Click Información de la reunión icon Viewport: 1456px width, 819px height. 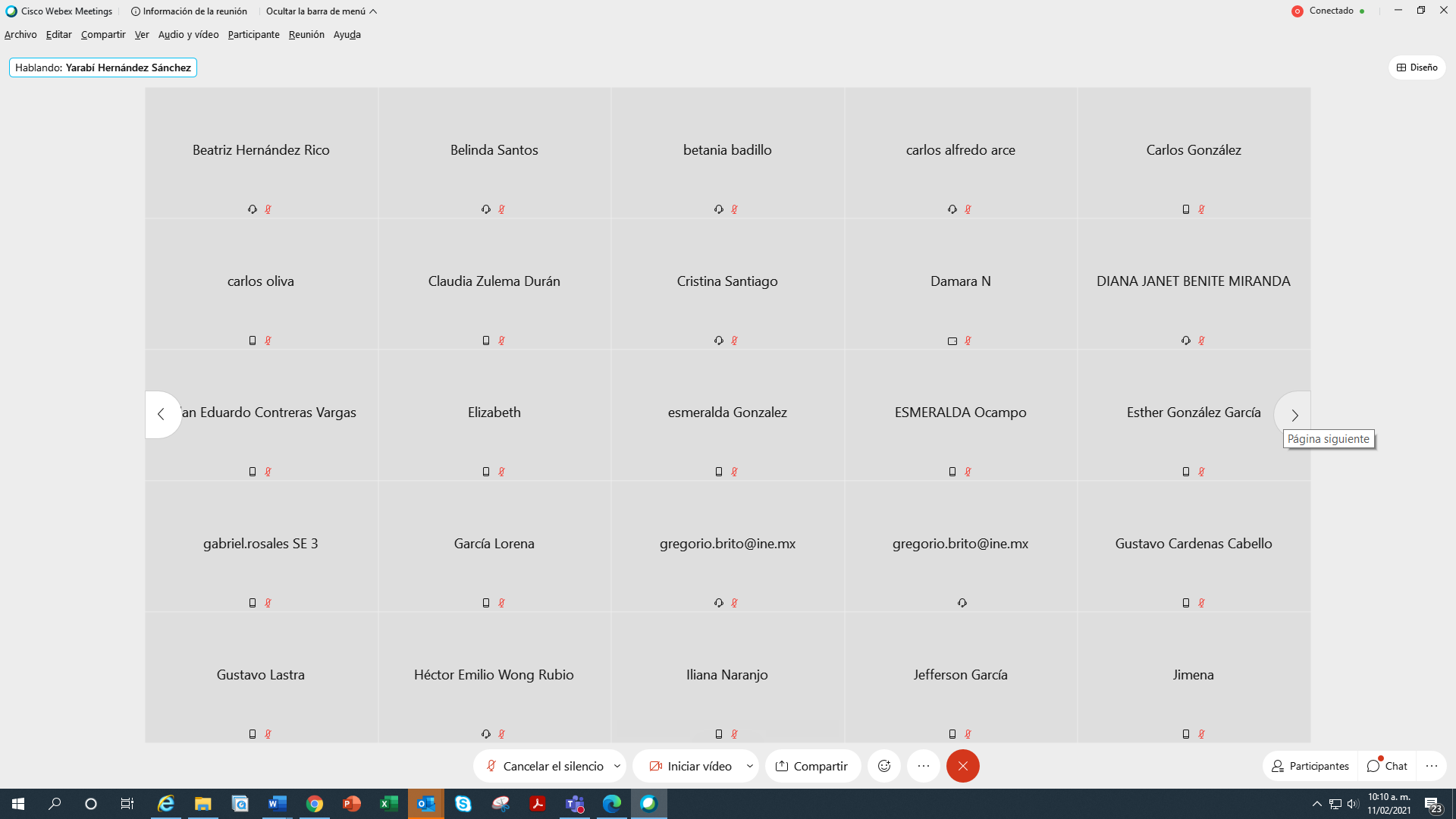(x=136, y=11)
